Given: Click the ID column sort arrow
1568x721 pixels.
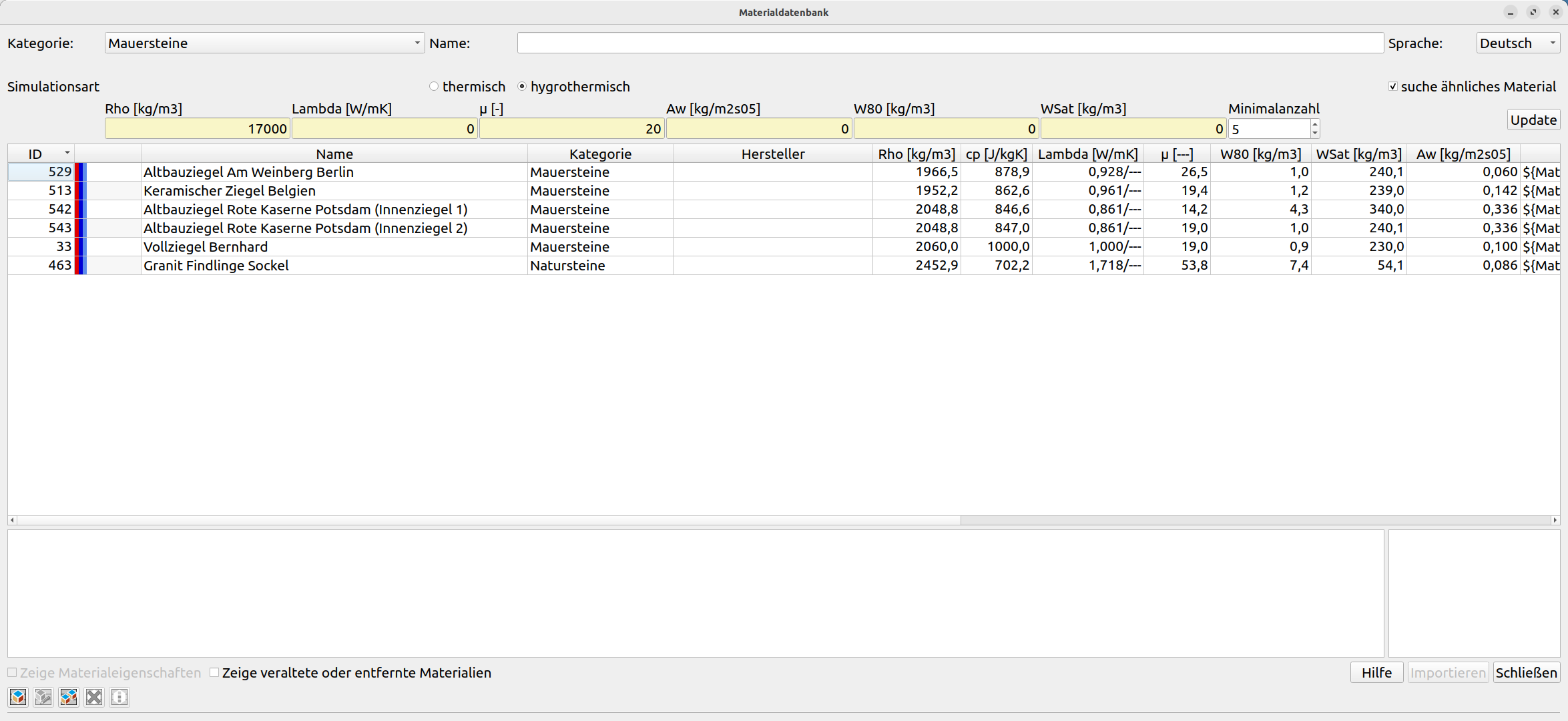Looking at the screenshot, I should pyautogui.click(x=67, y=153).
